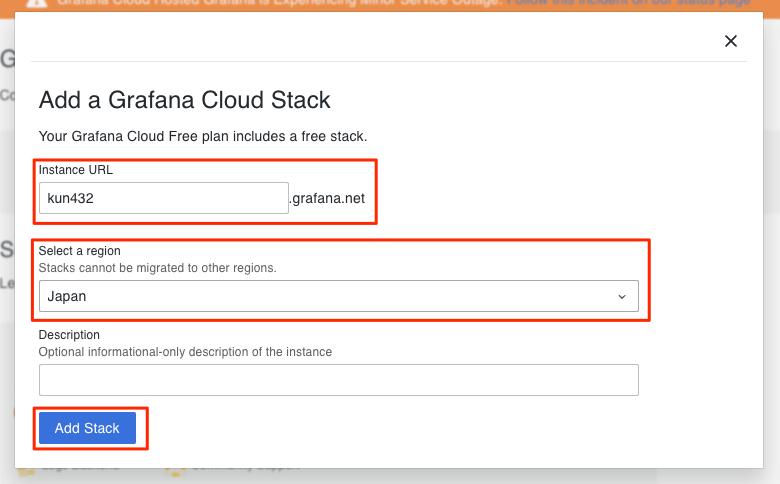Image resolution: width=780 pixels, height=484 pixels.
Task: Click the .grafana.net domain suffix text
Action: coord(327,198)
